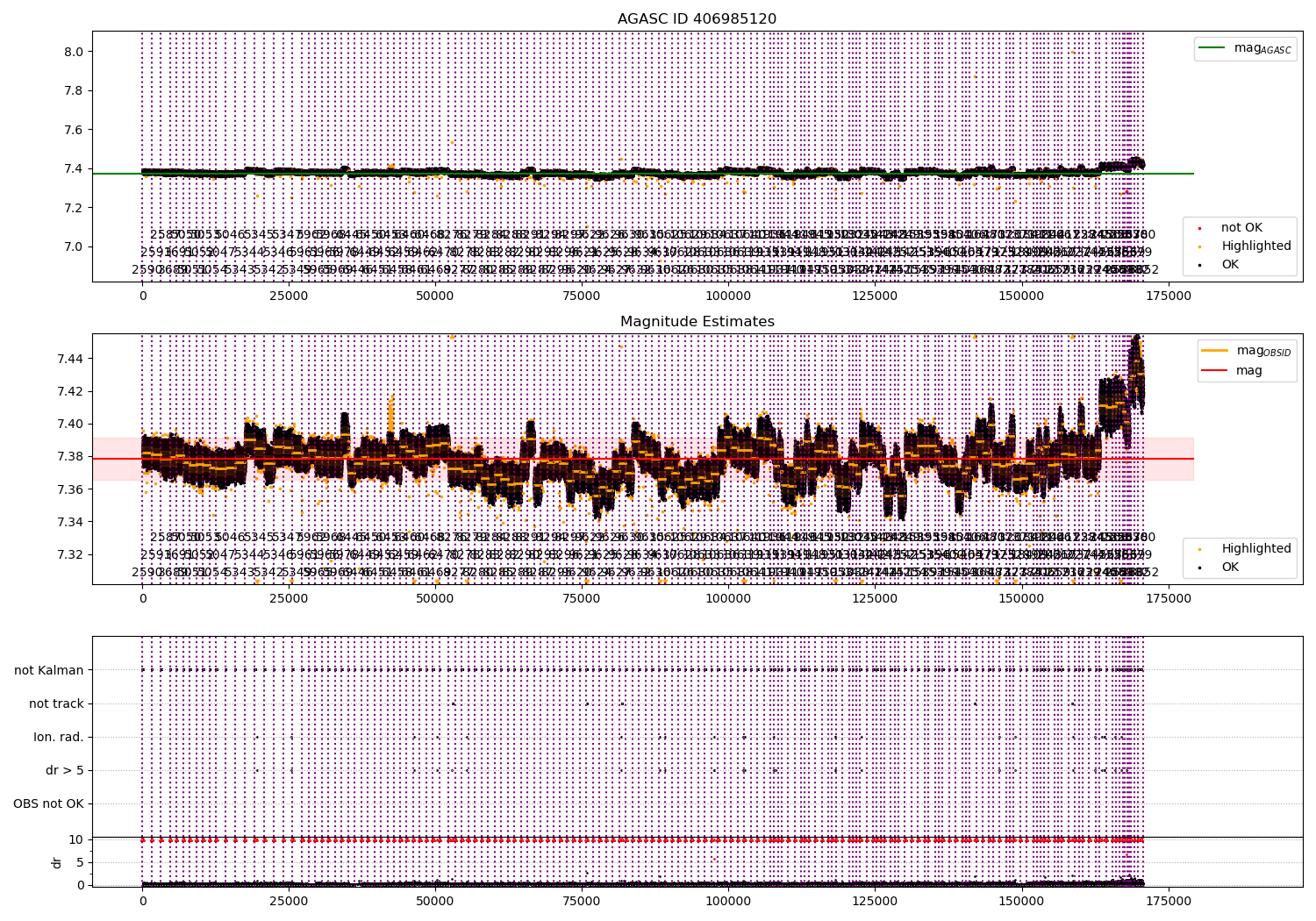Click the 'not track' row label
Image resolution: width=1316 pixels, height=921 pixels.
(56, 703)
